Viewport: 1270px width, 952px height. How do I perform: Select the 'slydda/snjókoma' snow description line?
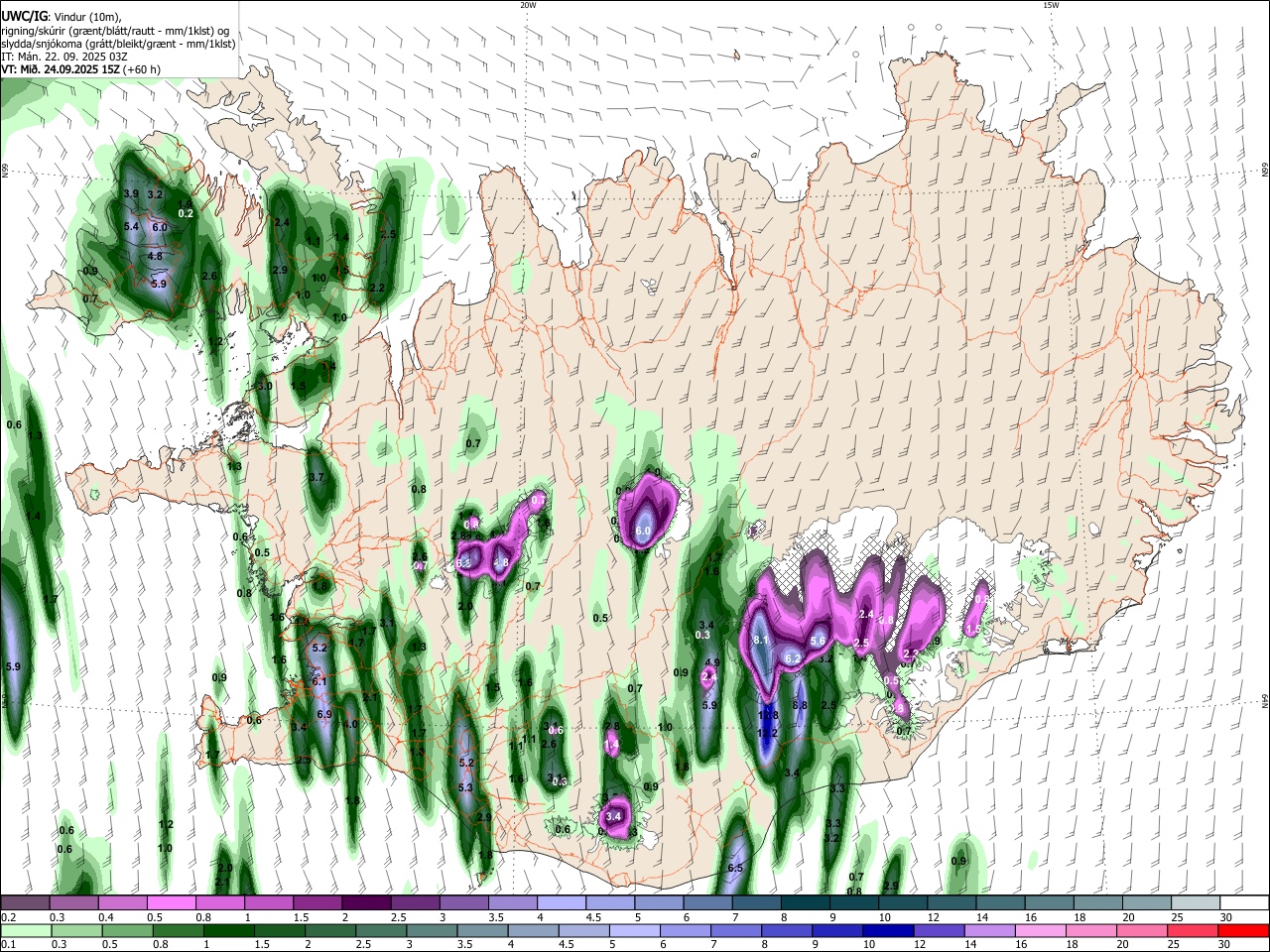pyautogui.click(x=118, y=44)
